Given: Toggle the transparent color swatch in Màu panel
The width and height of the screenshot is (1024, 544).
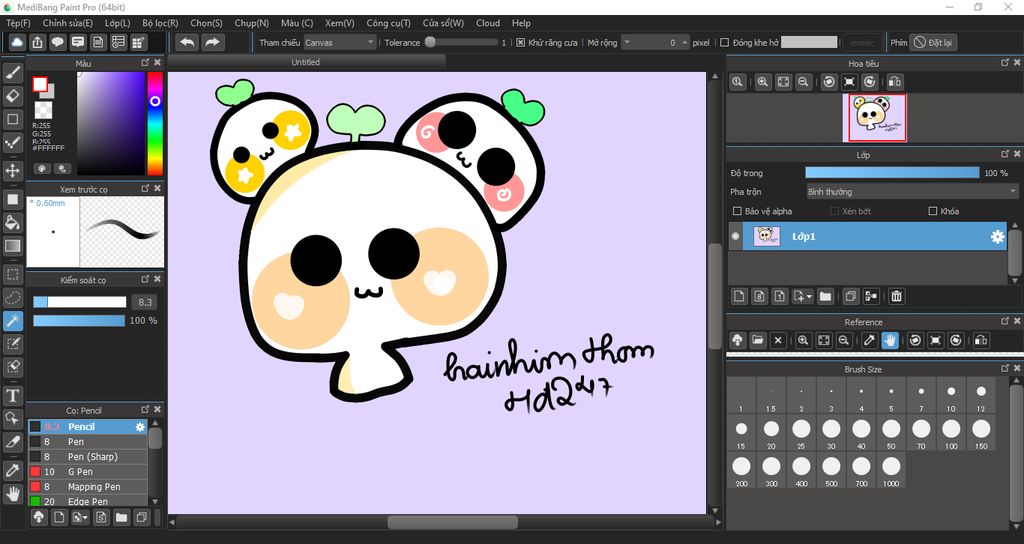Looking at the screenshot, I should click(43, 110).
